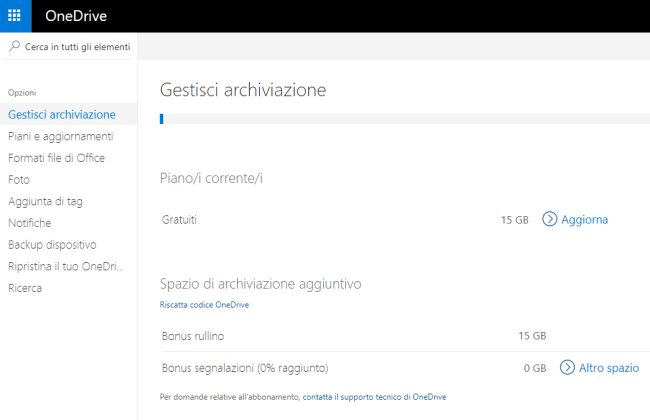
Task: Click Bonus segnalazioni (0% raggiunto) text
Action: [x=245, y=368]
